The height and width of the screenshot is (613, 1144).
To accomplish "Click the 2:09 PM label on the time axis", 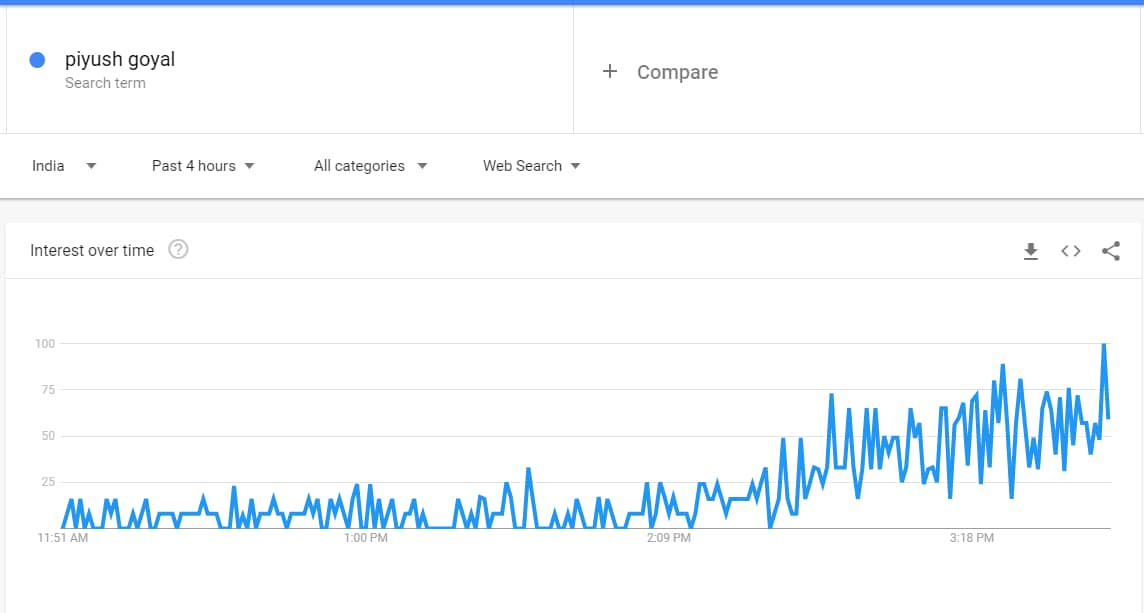I will coord(668,538).
